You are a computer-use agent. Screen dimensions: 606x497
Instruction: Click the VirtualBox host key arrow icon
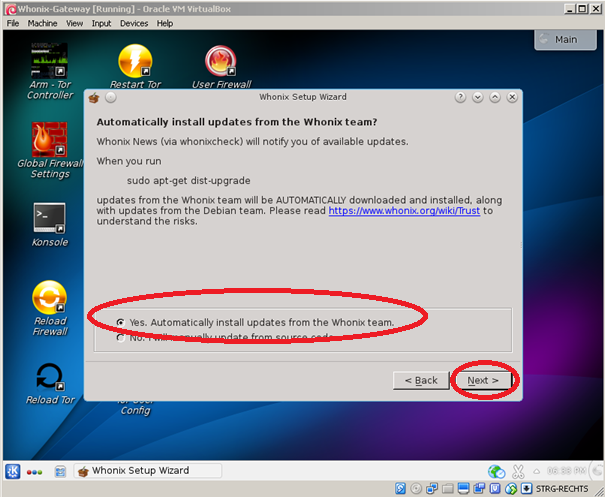coord(526,488)
